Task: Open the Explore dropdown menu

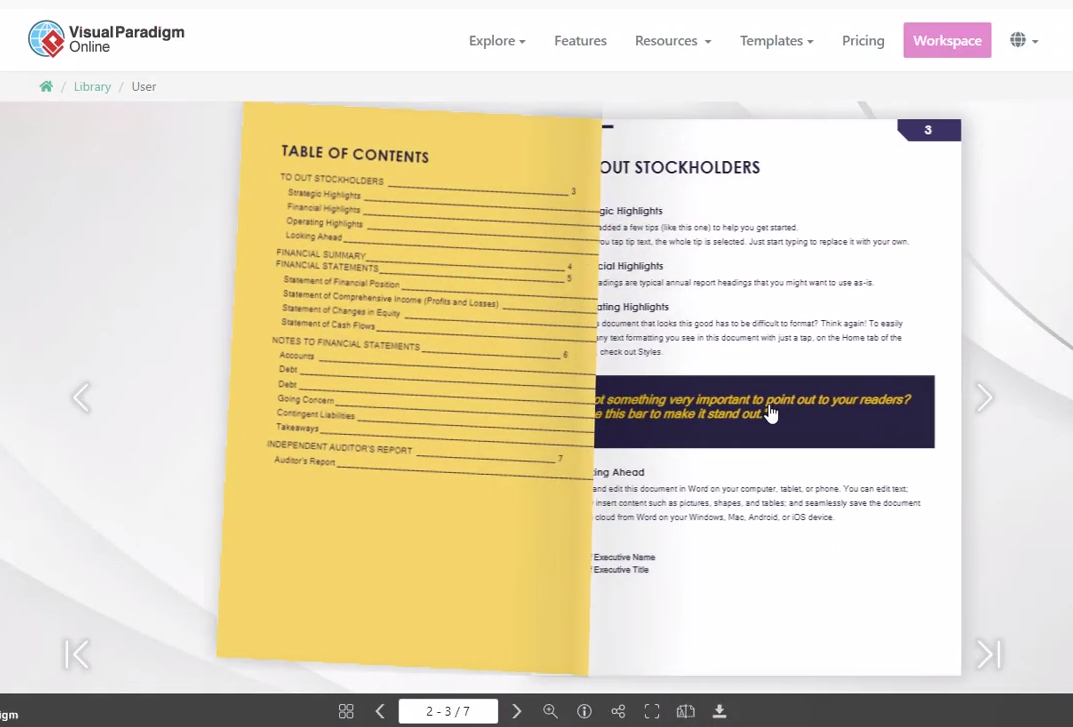Action: coord(497,40)
